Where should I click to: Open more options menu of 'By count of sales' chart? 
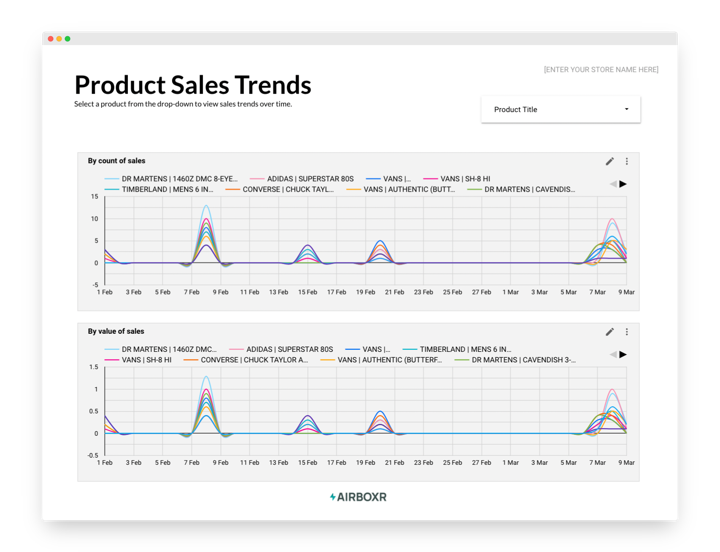click(627, 161)
